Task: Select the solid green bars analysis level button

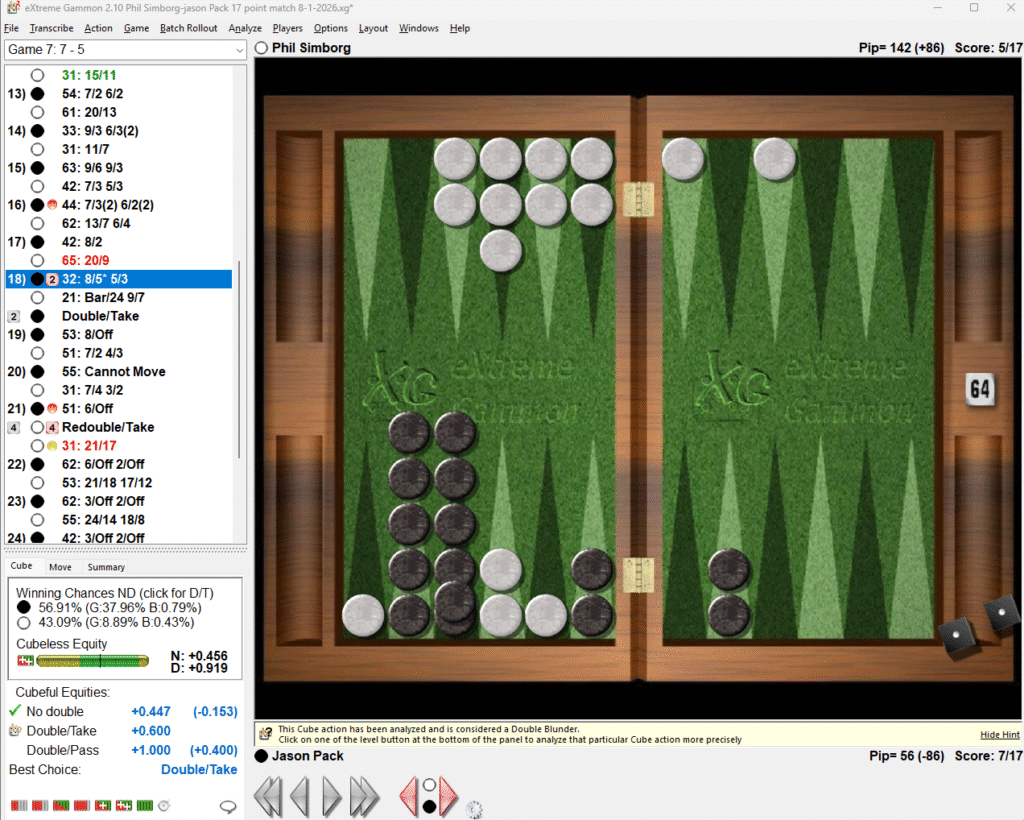Action: coord(144,806)
